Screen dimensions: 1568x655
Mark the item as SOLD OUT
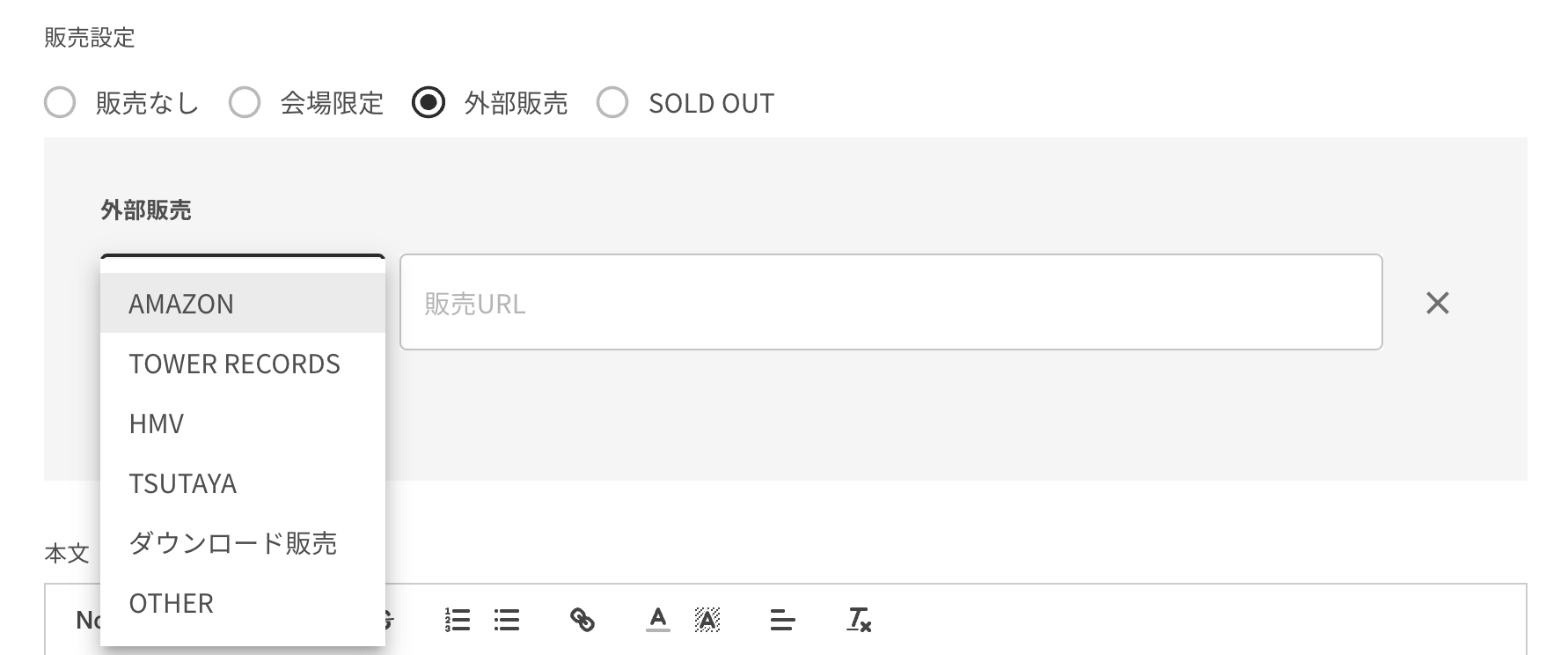[612, 102]
